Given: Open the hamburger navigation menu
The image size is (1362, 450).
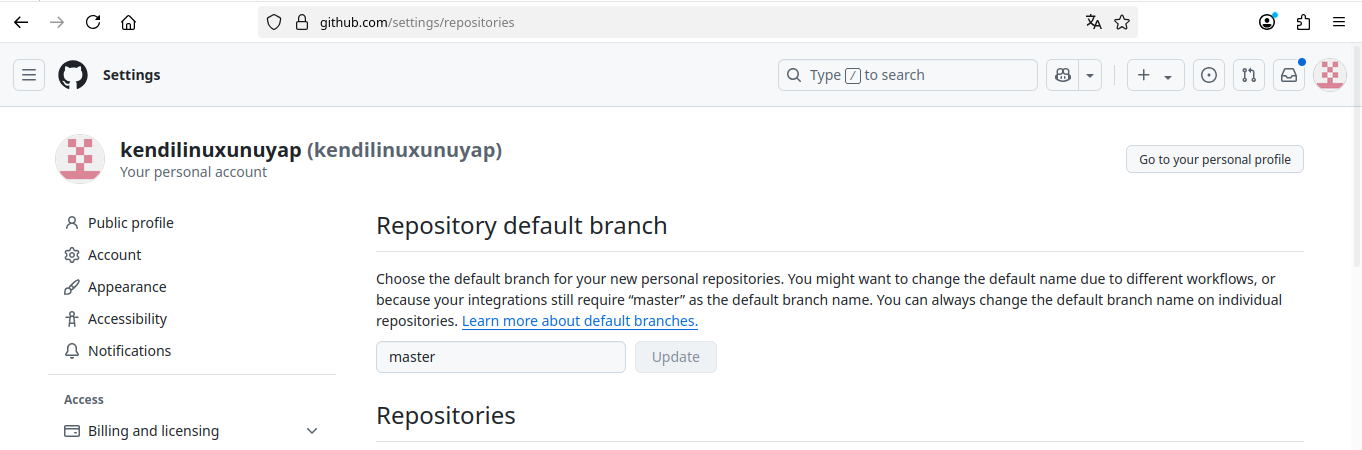Looking at the screenshot, I should tap(29, 75).
